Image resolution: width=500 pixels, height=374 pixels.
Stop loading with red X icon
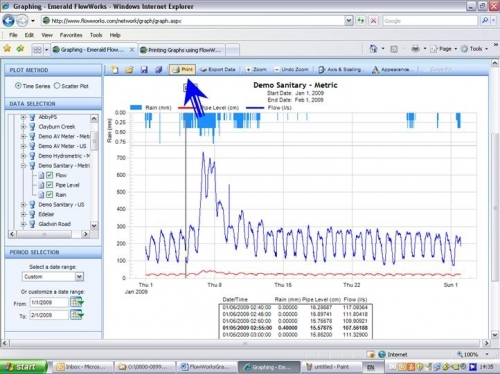[374, 21]
